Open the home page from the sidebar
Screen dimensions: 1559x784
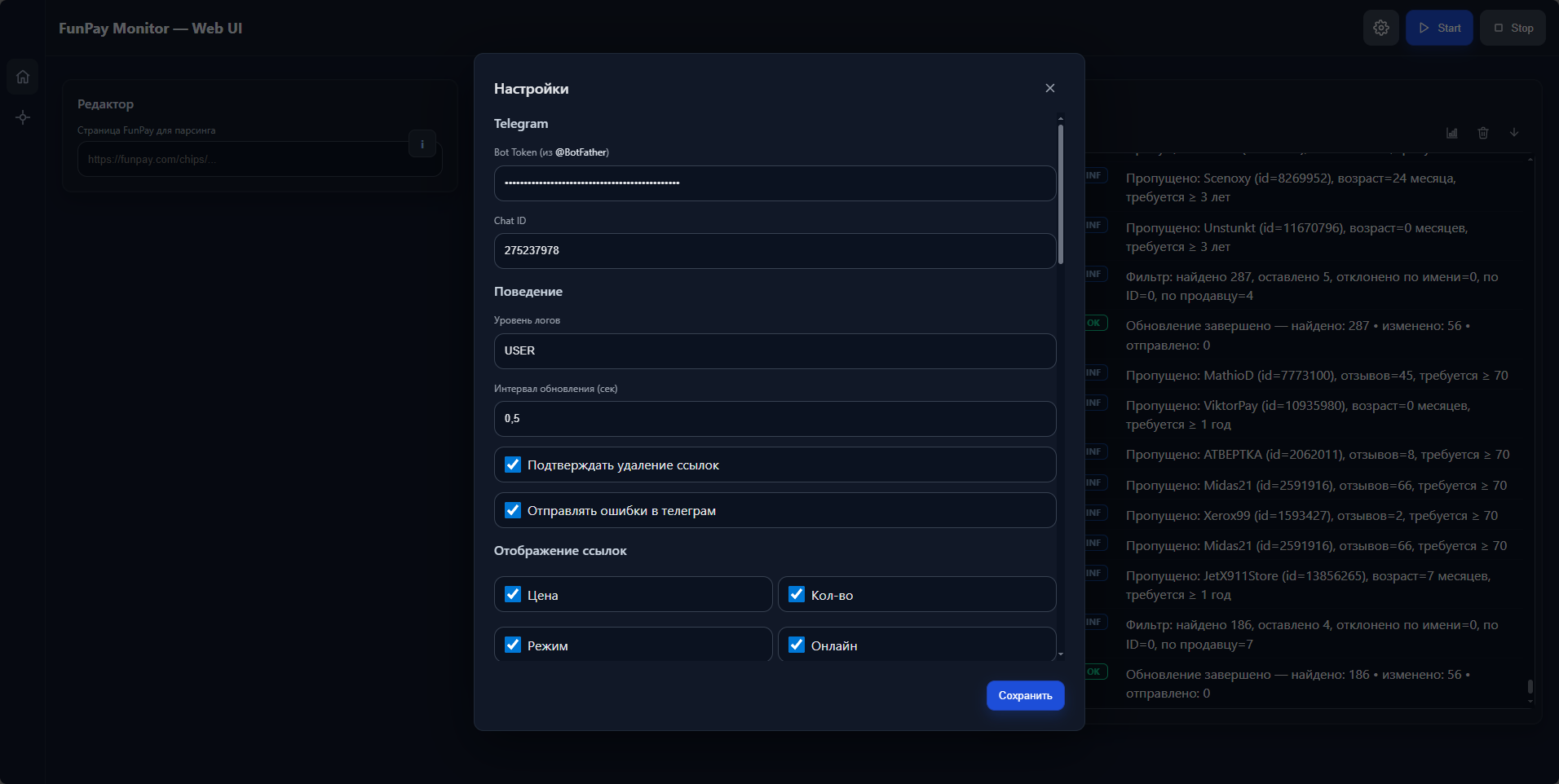tap(23, 77)
